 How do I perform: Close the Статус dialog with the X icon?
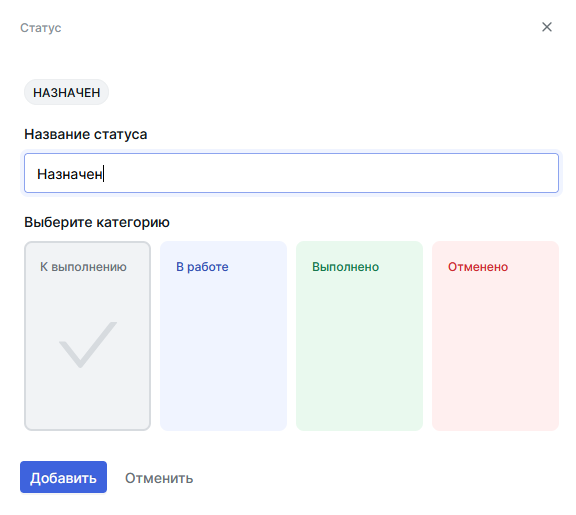tap(547, 27)
